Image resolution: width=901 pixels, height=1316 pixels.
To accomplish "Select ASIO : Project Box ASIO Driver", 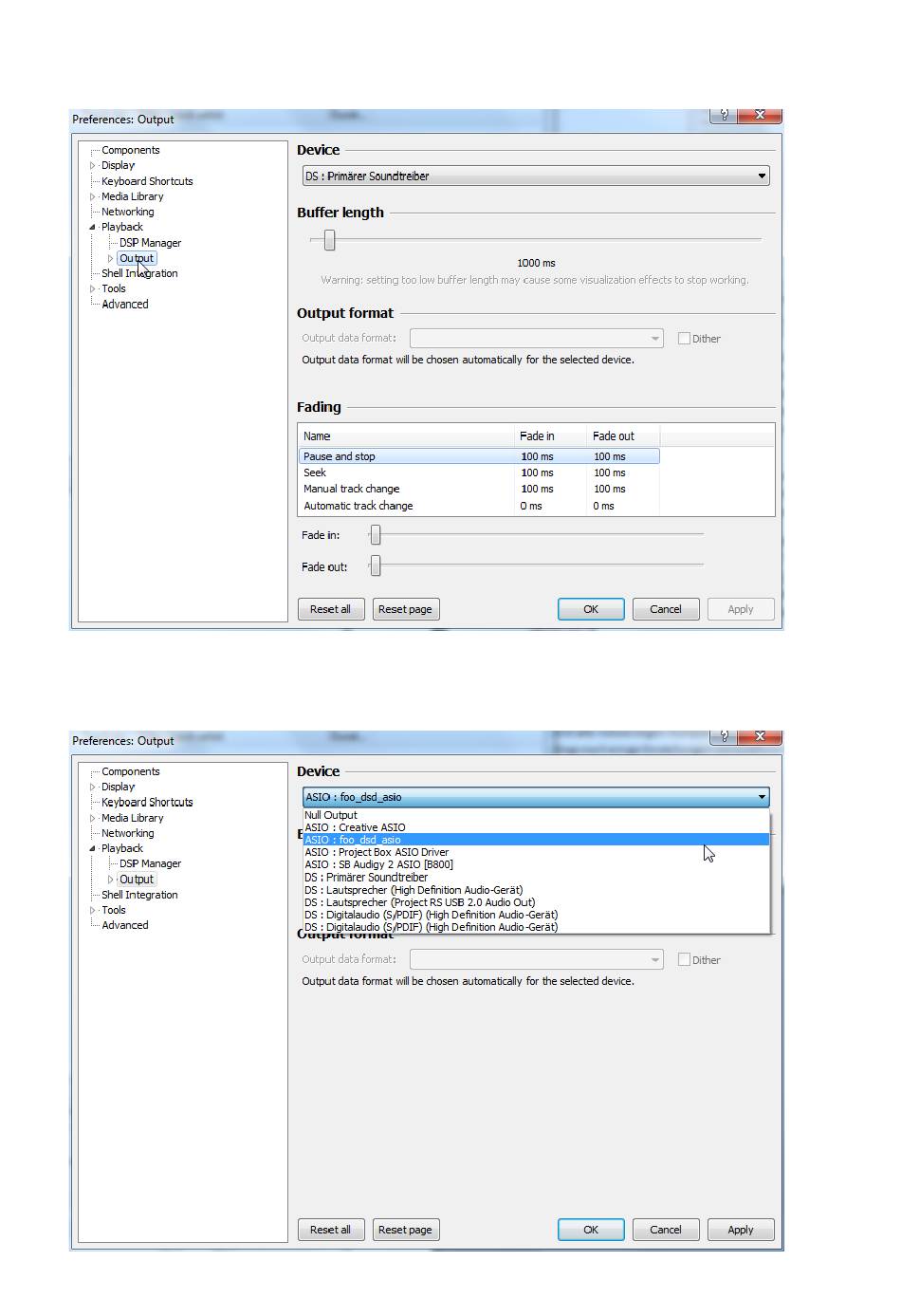I will (536, 852).
